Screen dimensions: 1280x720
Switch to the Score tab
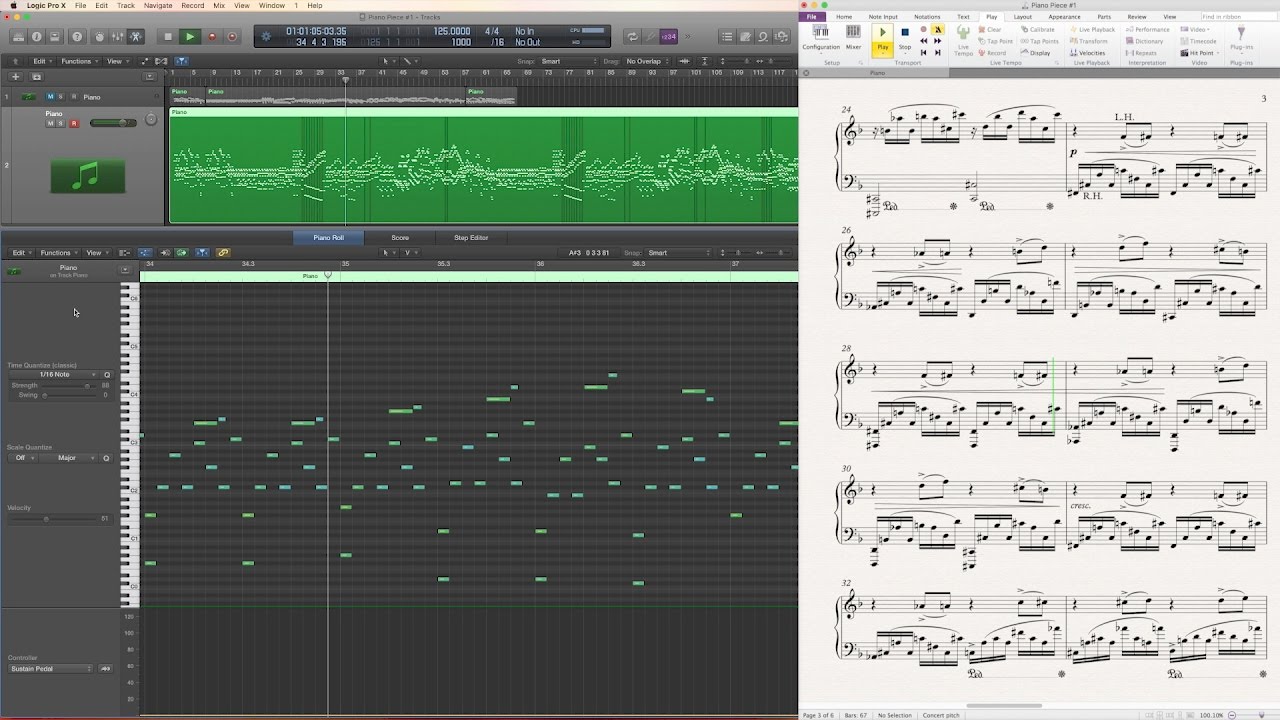(400, 238)
